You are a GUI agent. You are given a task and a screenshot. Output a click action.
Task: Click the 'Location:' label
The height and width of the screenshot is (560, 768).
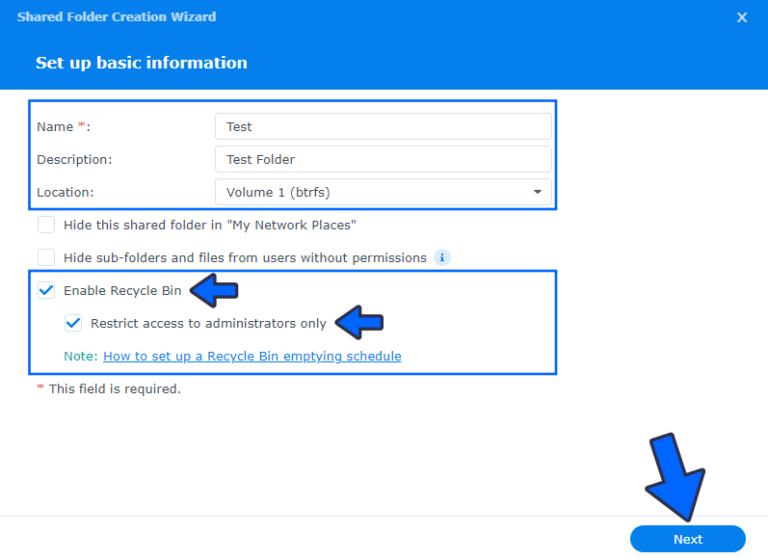[x=65, y=192]
